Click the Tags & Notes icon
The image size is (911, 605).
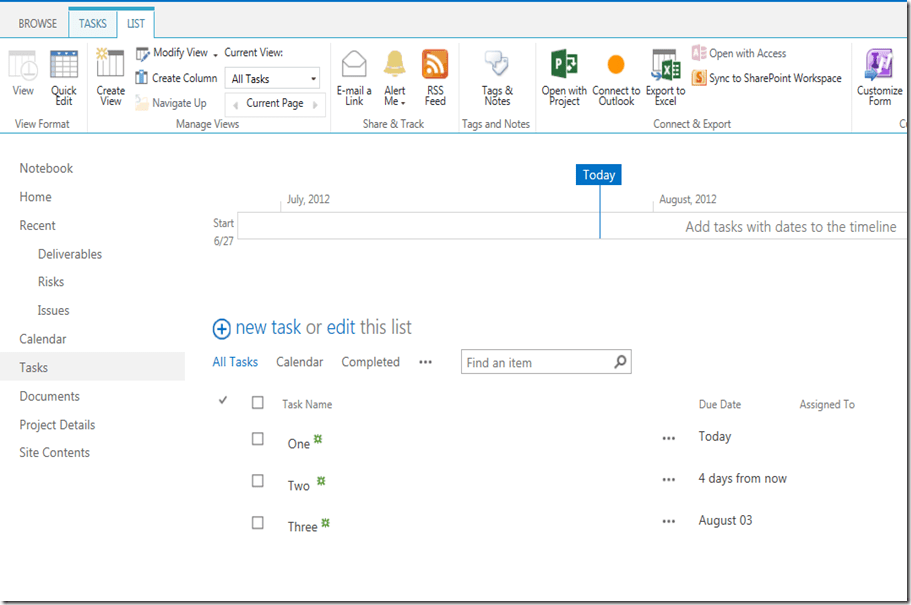pyautogui.click(x=497, y=66)
